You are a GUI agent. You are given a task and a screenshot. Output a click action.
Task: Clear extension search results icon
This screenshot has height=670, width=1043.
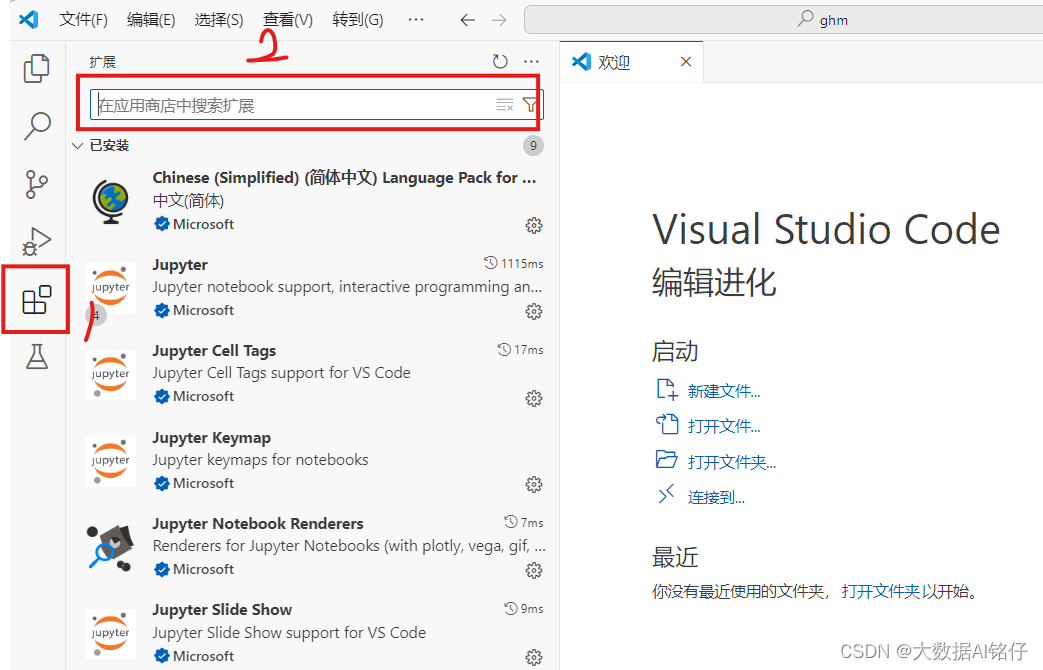pos(505,105)
